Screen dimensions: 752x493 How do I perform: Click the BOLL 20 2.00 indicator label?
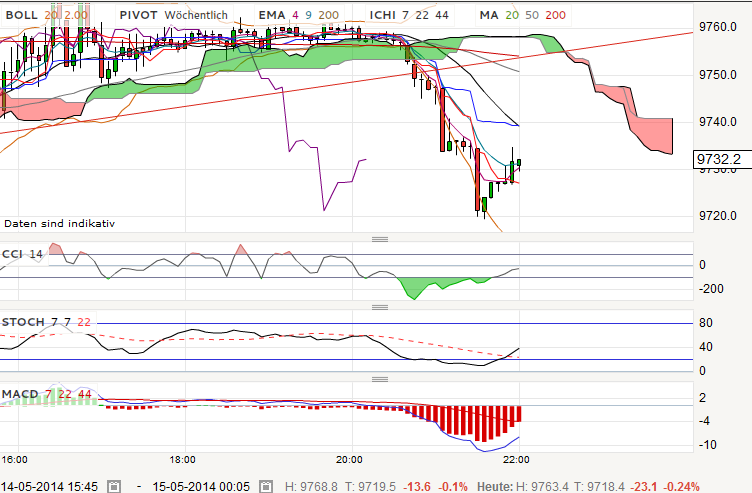(47, 15)
